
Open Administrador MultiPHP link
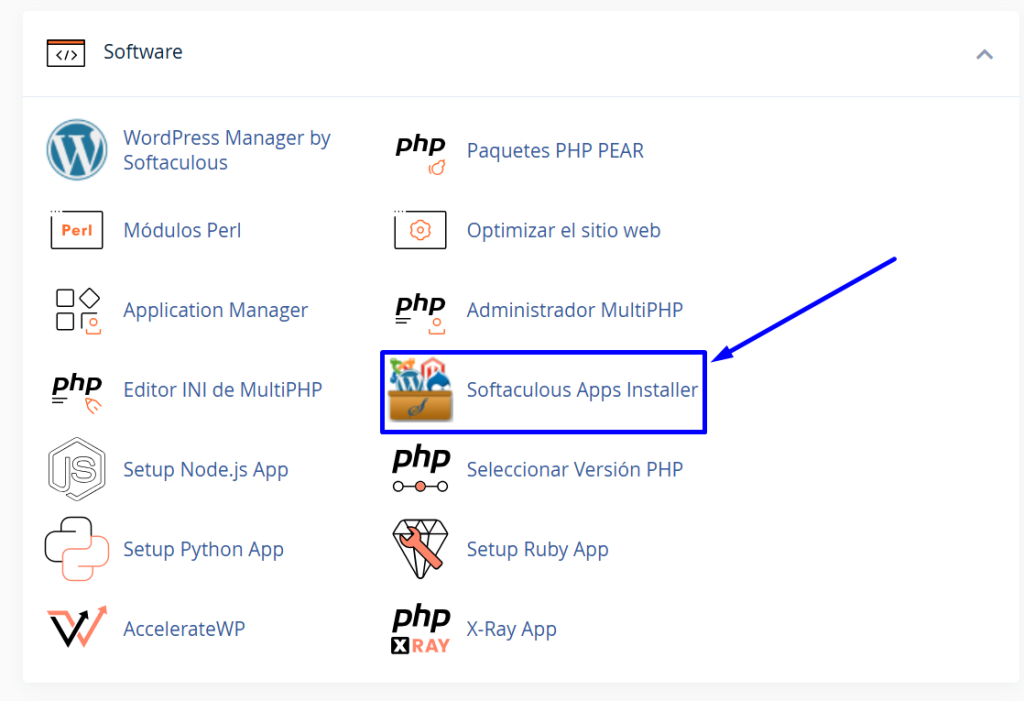tap(575, 310)
